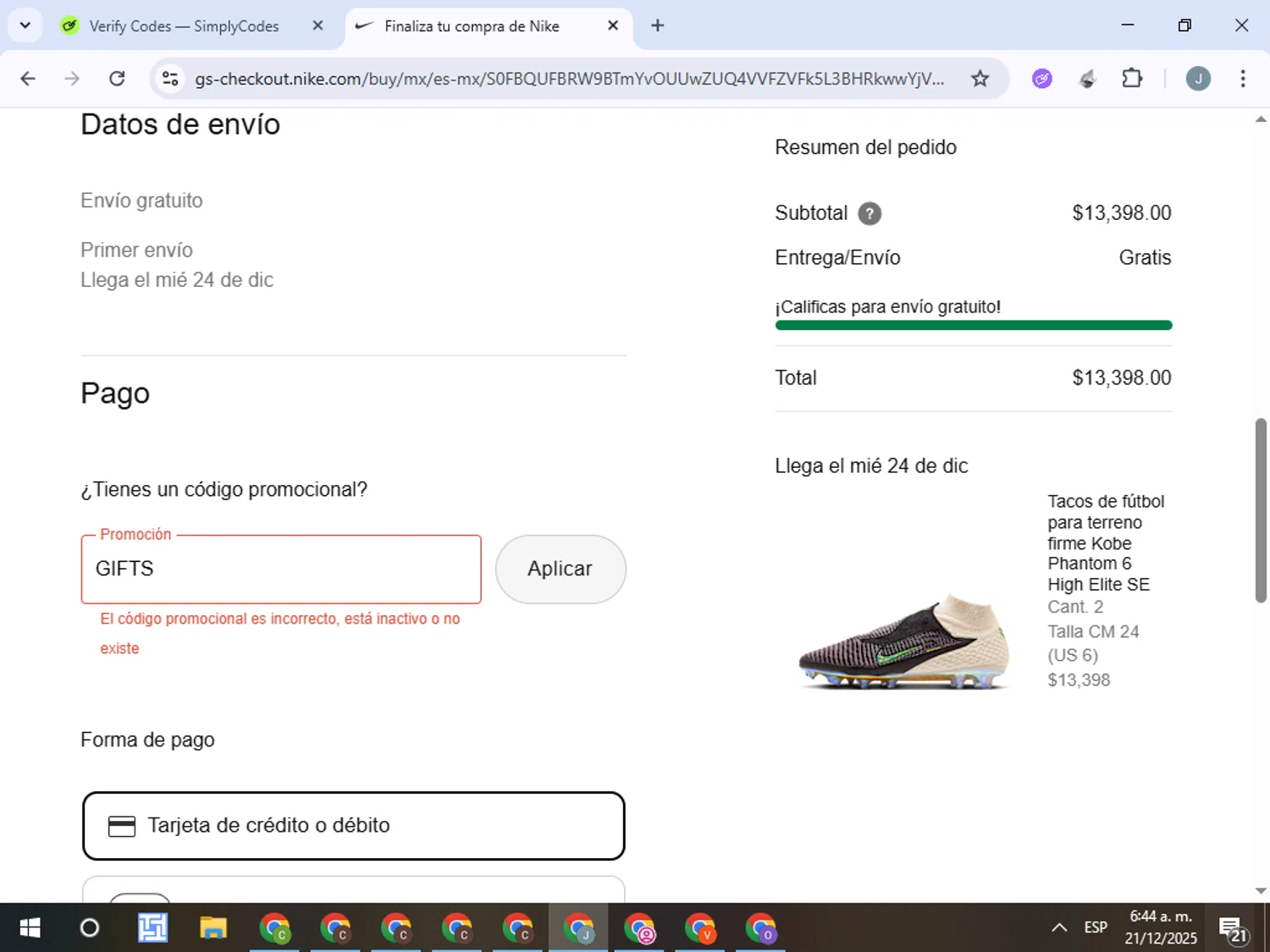This screenshot has width=1270, height=952.
Task: Click the free shipping green progress bar
Action: point(974,325)
